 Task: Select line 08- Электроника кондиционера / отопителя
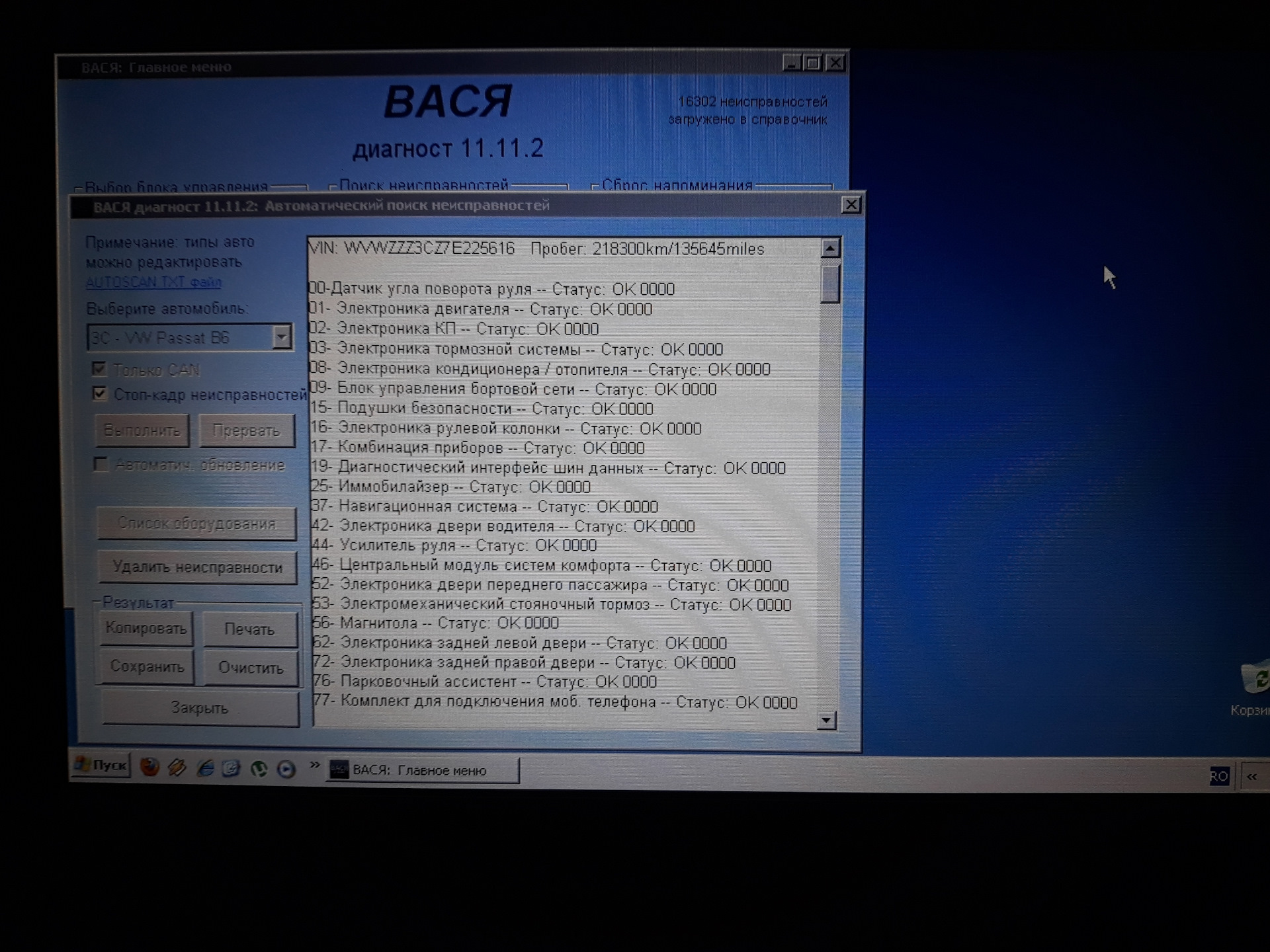click(540, 369)
